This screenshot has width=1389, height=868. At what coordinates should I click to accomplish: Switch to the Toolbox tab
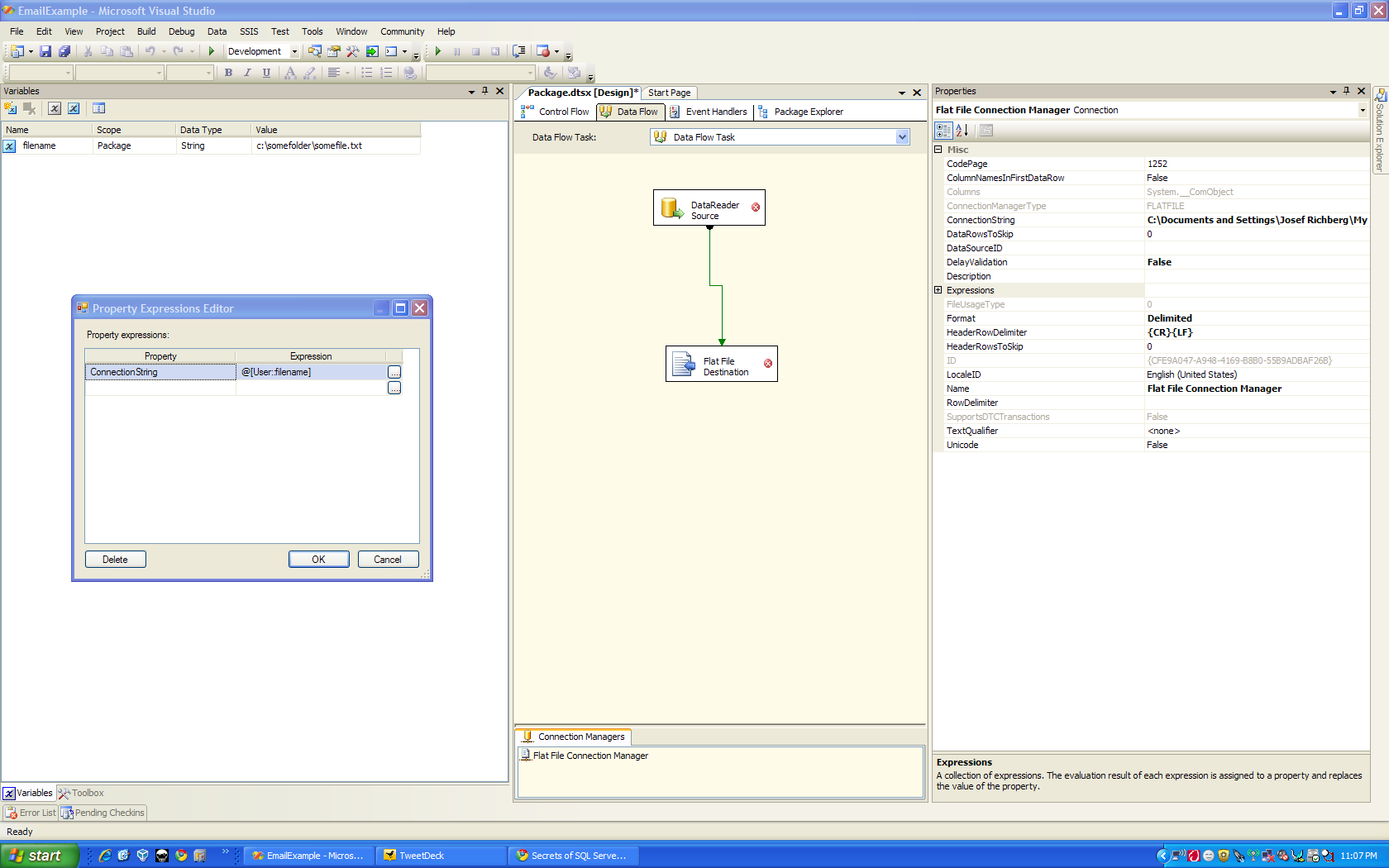[81, 793]
